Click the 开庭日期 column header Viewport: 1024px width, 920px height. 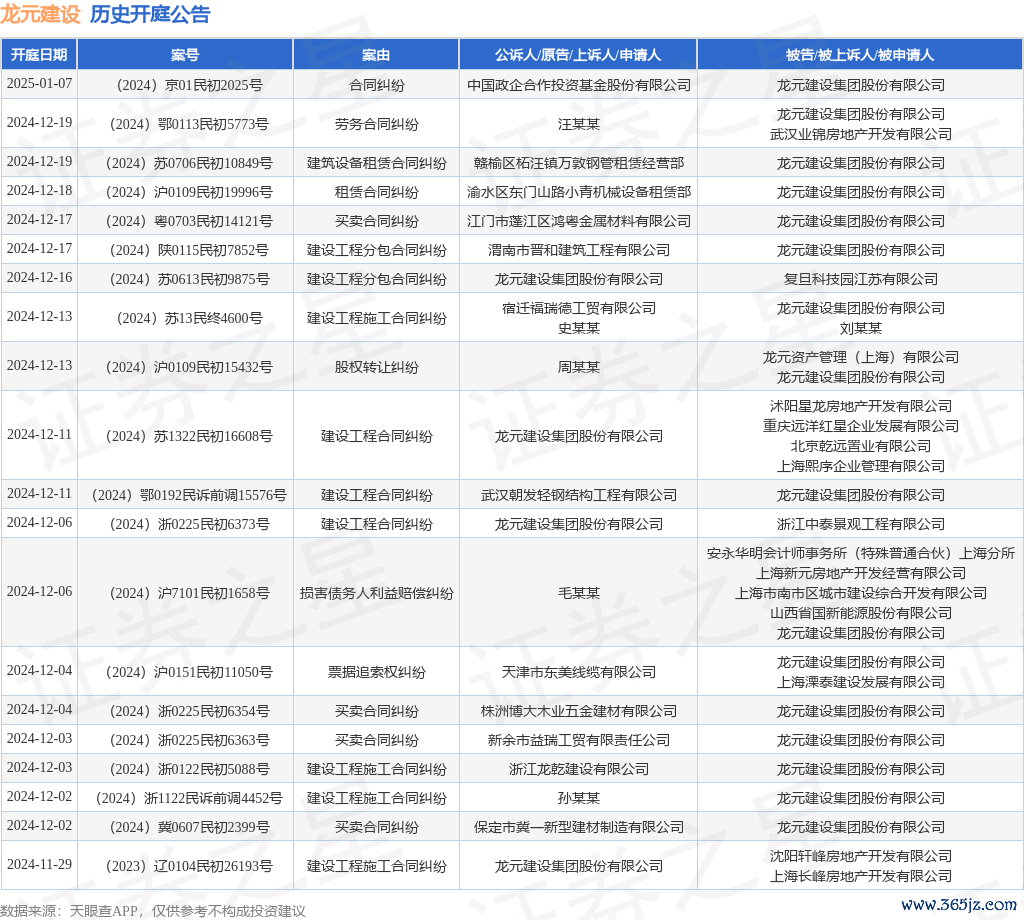click(39, 55)
